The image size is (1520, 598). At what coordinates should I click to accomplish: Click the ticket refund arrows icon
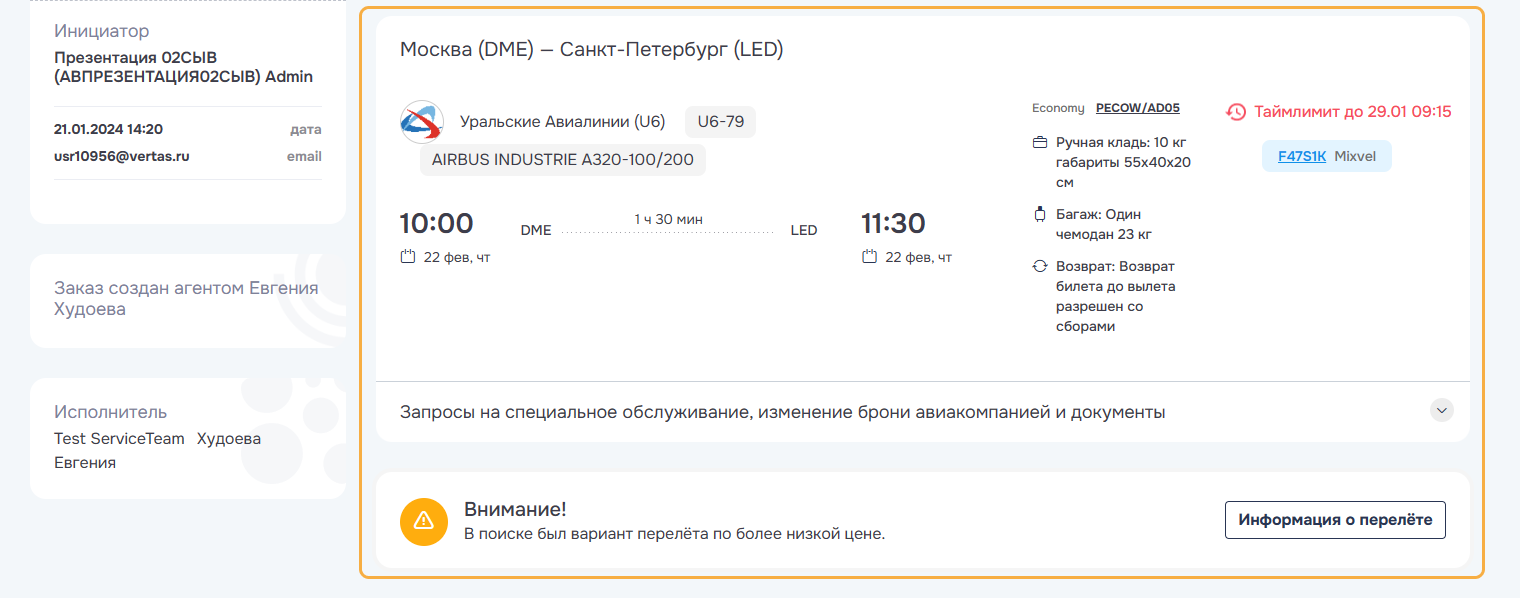coord(1039,267)
